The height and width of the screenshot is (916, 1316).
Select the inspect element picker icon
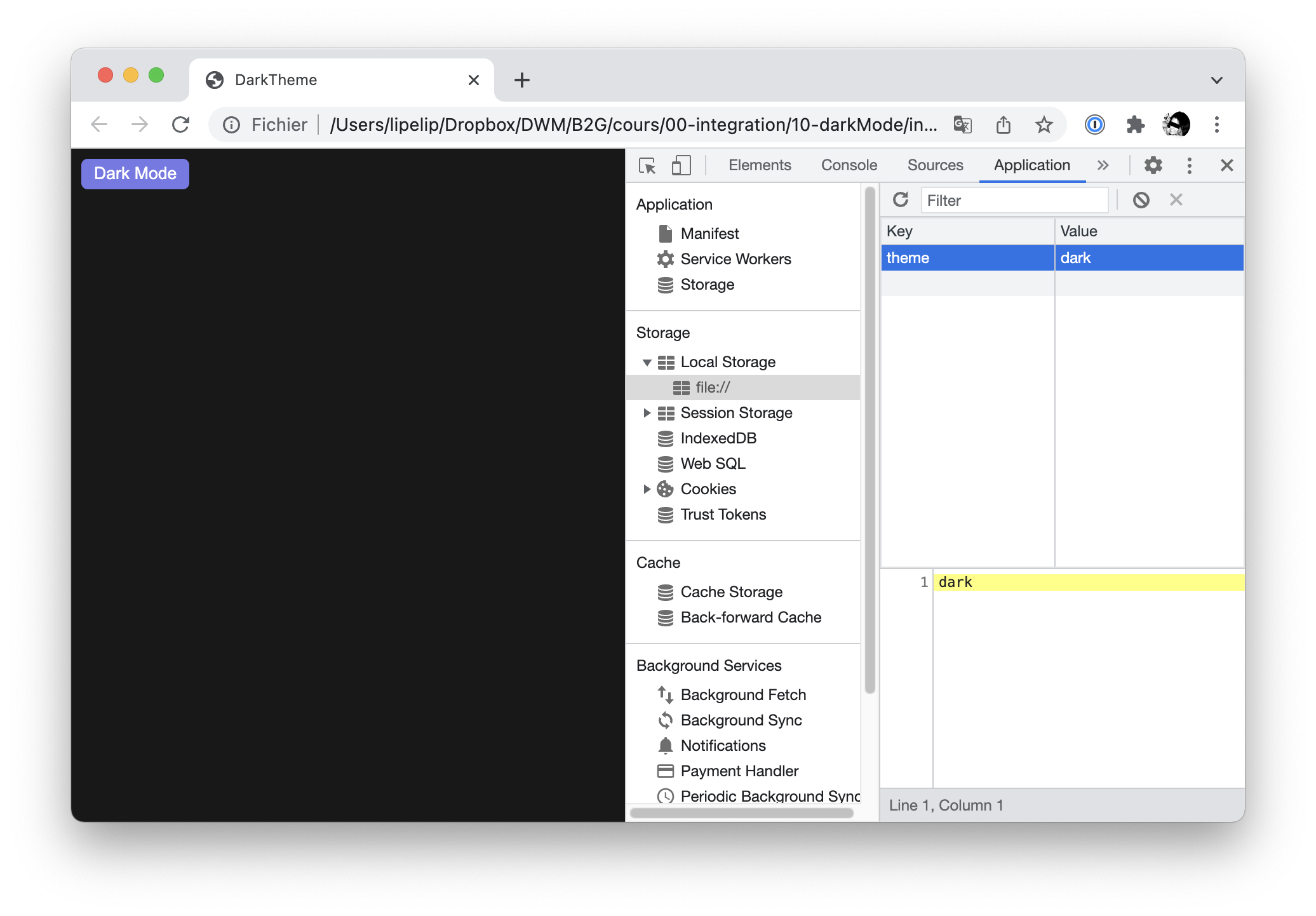coord(647,166)
